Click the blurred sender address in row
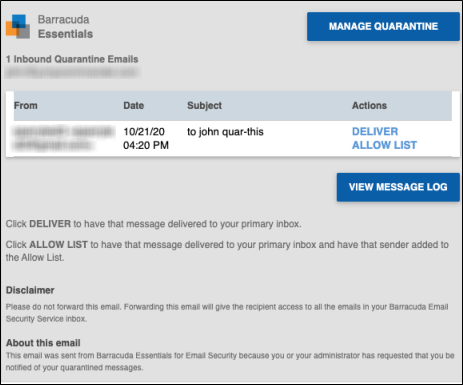Viewport: 463px width, 385px height. tap(63, 138)
